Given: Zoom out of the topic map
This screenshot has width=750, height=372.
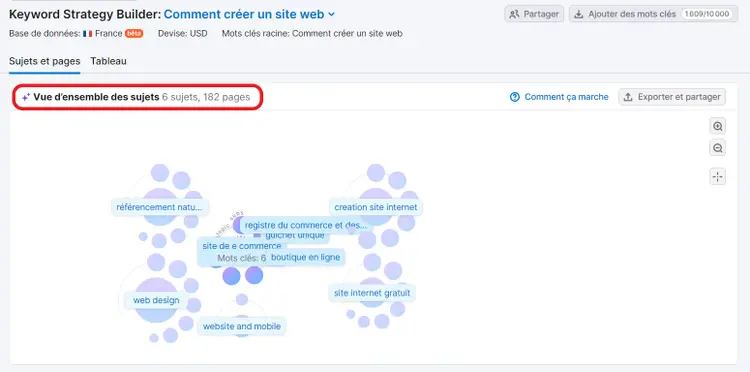Looking at the screenshot, I should tap(717, 148).
